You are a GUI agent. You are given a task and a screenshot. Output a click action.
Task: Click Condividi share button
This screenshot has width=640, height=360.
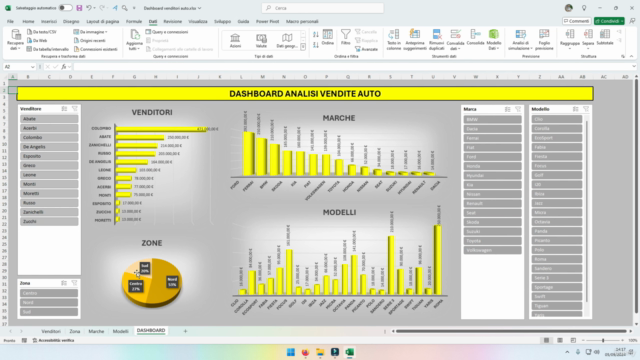(609, 21)
